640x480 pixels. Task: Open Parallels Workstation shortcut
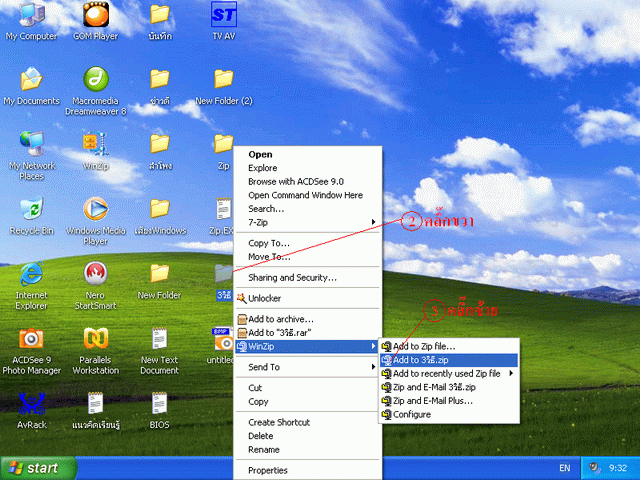[96, 350]
